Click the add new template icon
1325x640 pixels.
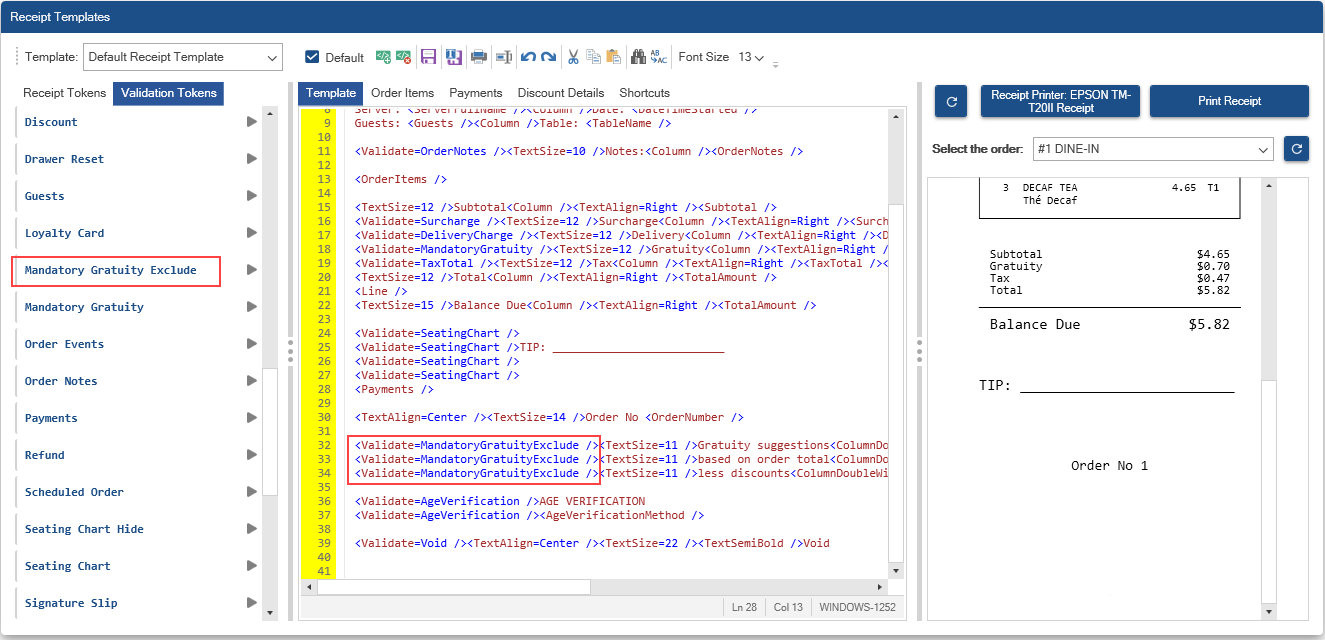click(384, 57)
